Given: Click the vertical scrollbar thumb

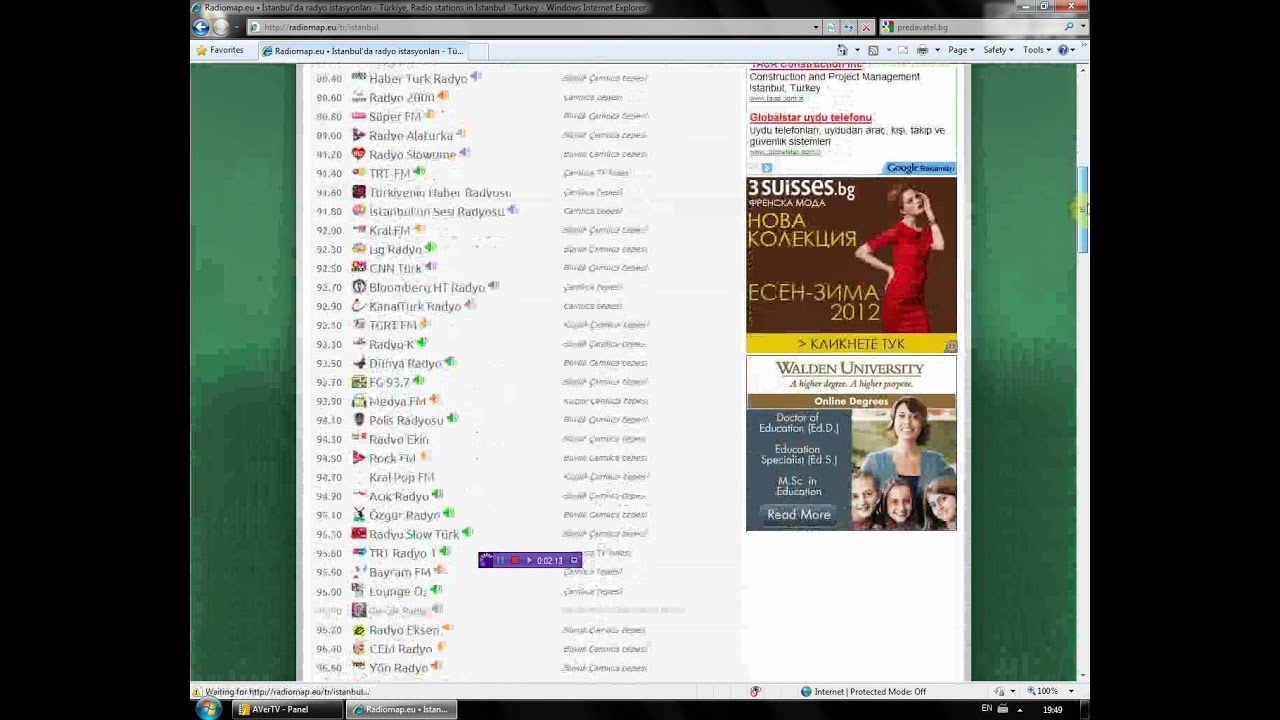Looking at the screenshot, I should pos(1083,211).
